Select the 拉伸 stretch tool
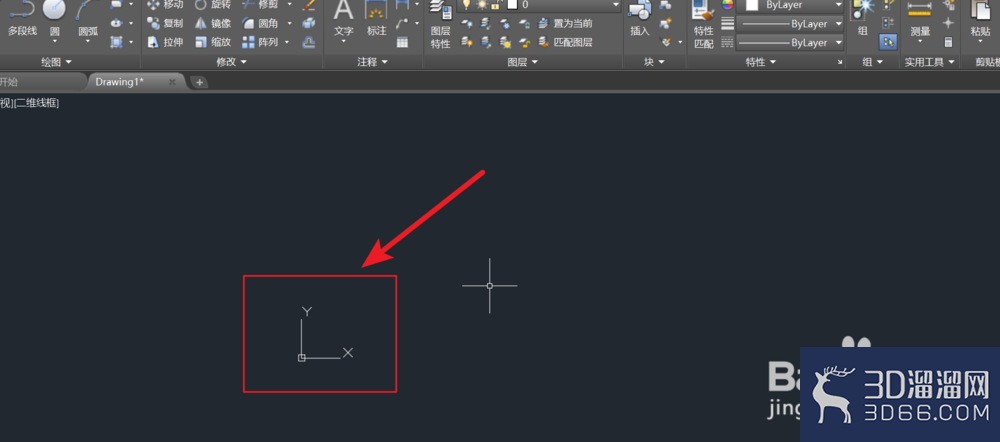This screenshot has height=442, width=1000. point(165,43)
